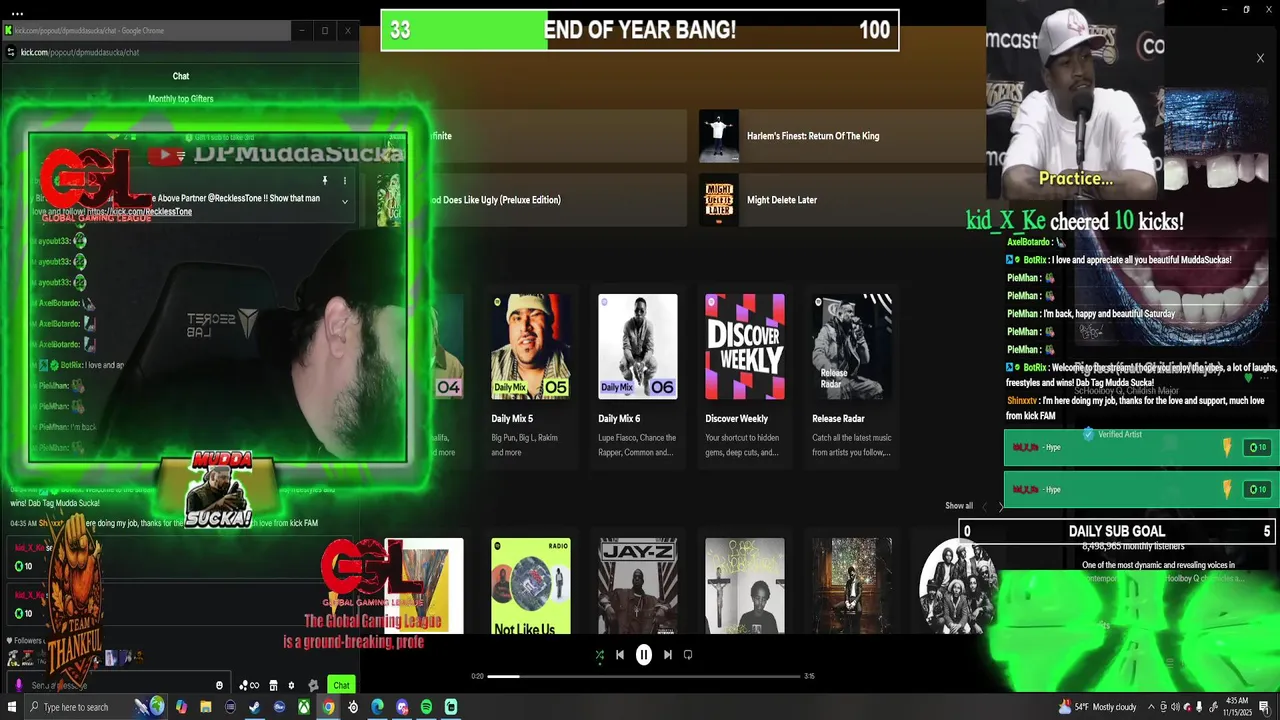Open the Windows notification center icon
The height and width of the screenshot is (720, 1280).
pos(1265,707)
